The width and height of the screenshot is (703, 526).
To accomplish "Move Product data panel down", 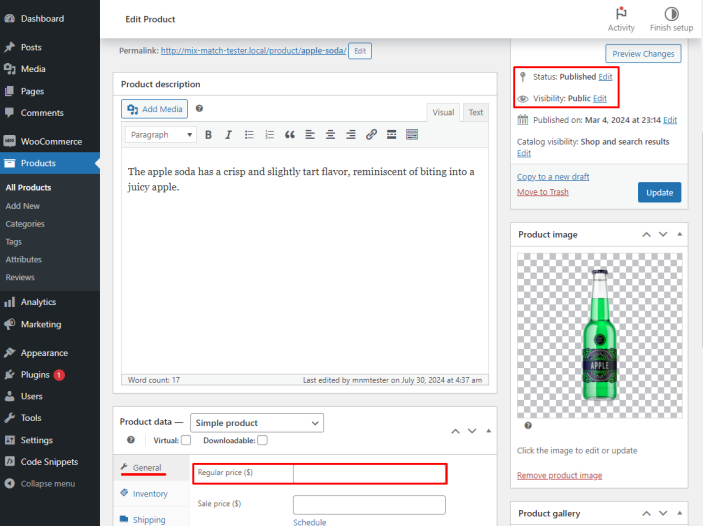I will [472, 431].
